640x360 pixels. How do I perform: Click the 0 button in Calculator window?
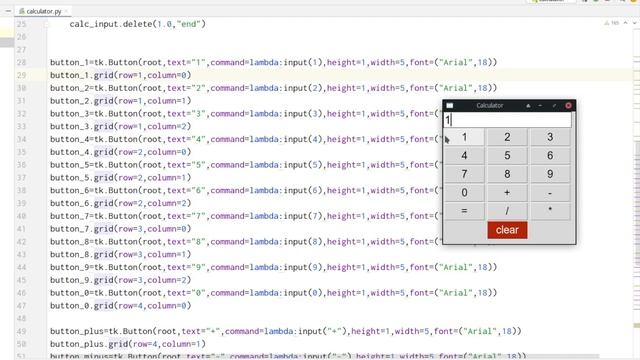pos(464,193)
